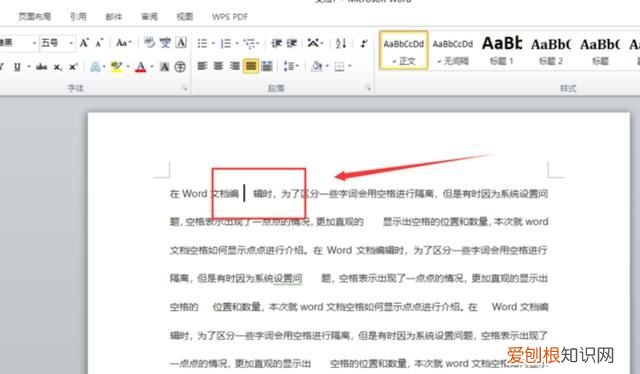Open the Numbering library dropdown arrow
The height and width of the screenshot is (374, 640).
237,43
